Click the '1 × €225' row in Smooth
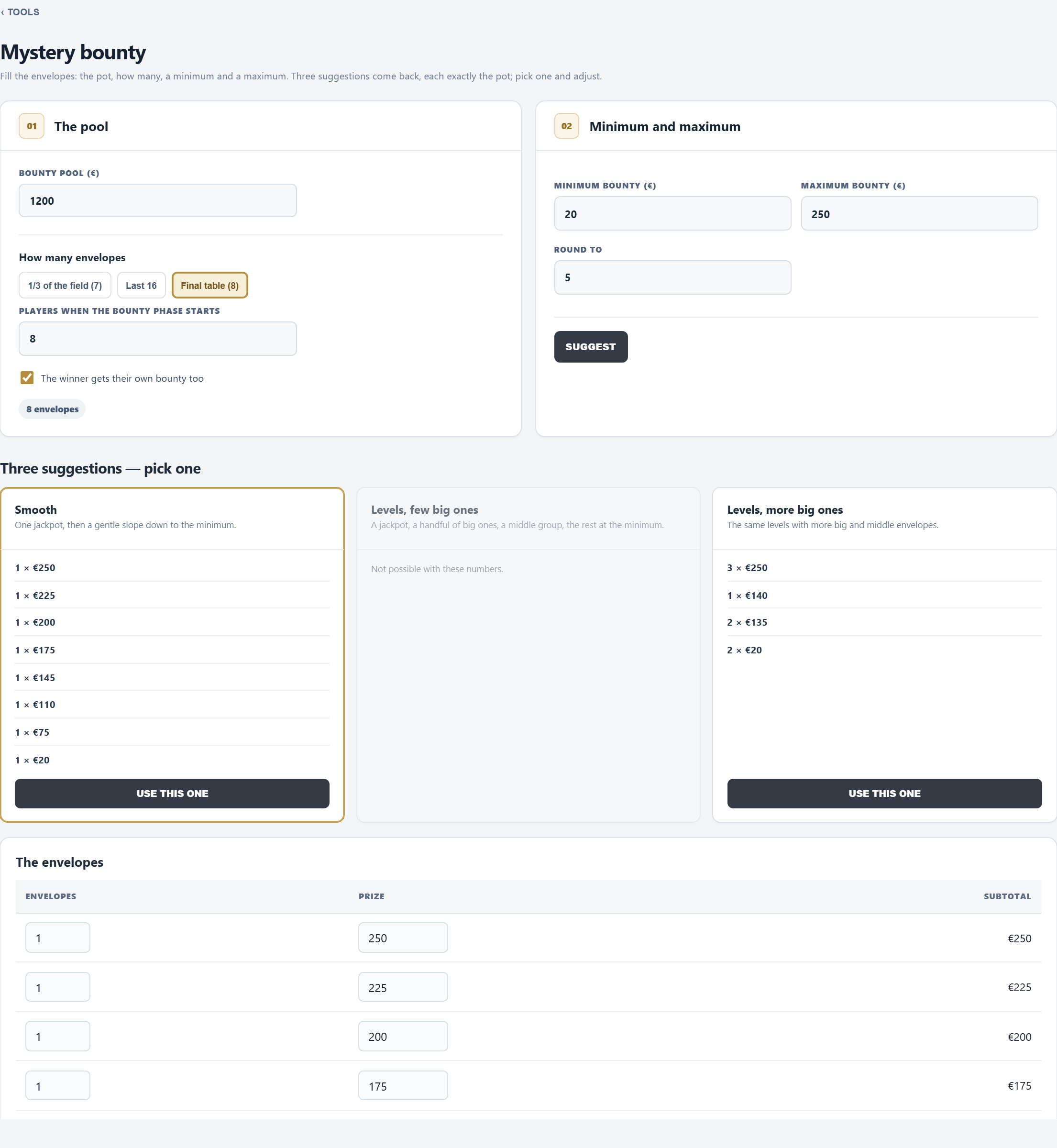 172,596
